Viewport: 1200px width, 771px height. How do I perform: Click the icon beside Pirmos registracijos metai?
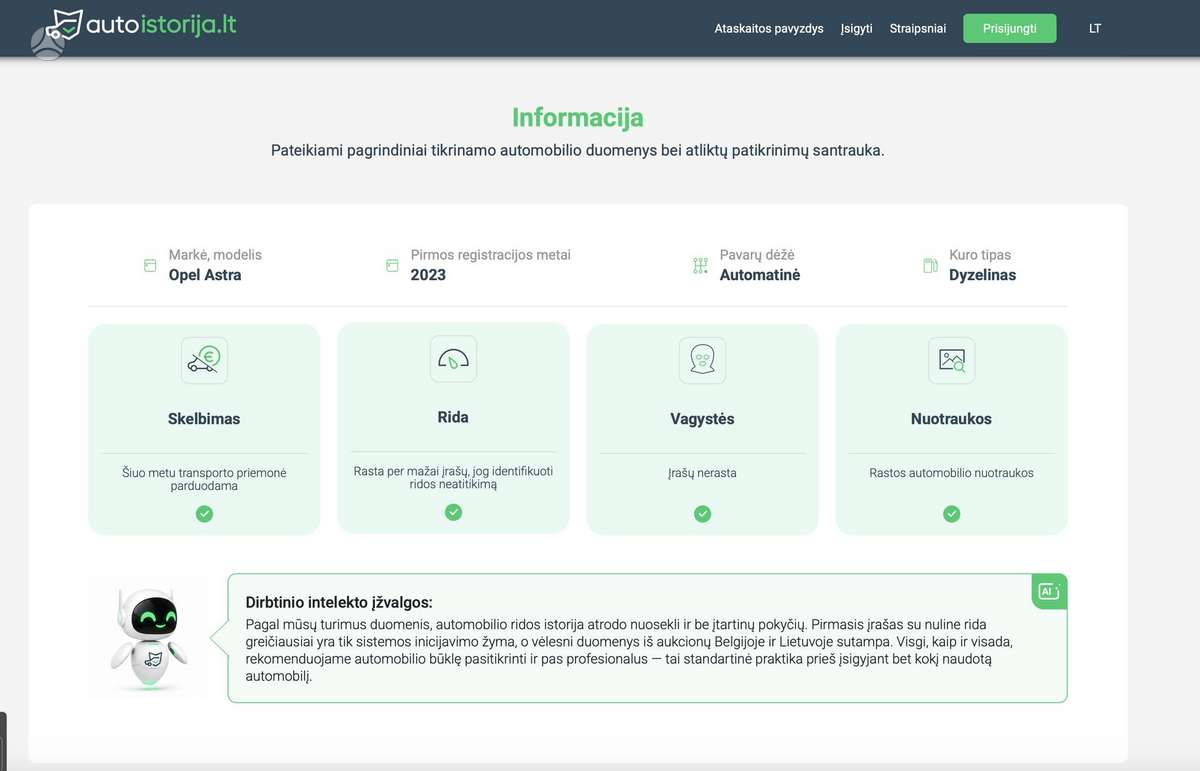392,266
